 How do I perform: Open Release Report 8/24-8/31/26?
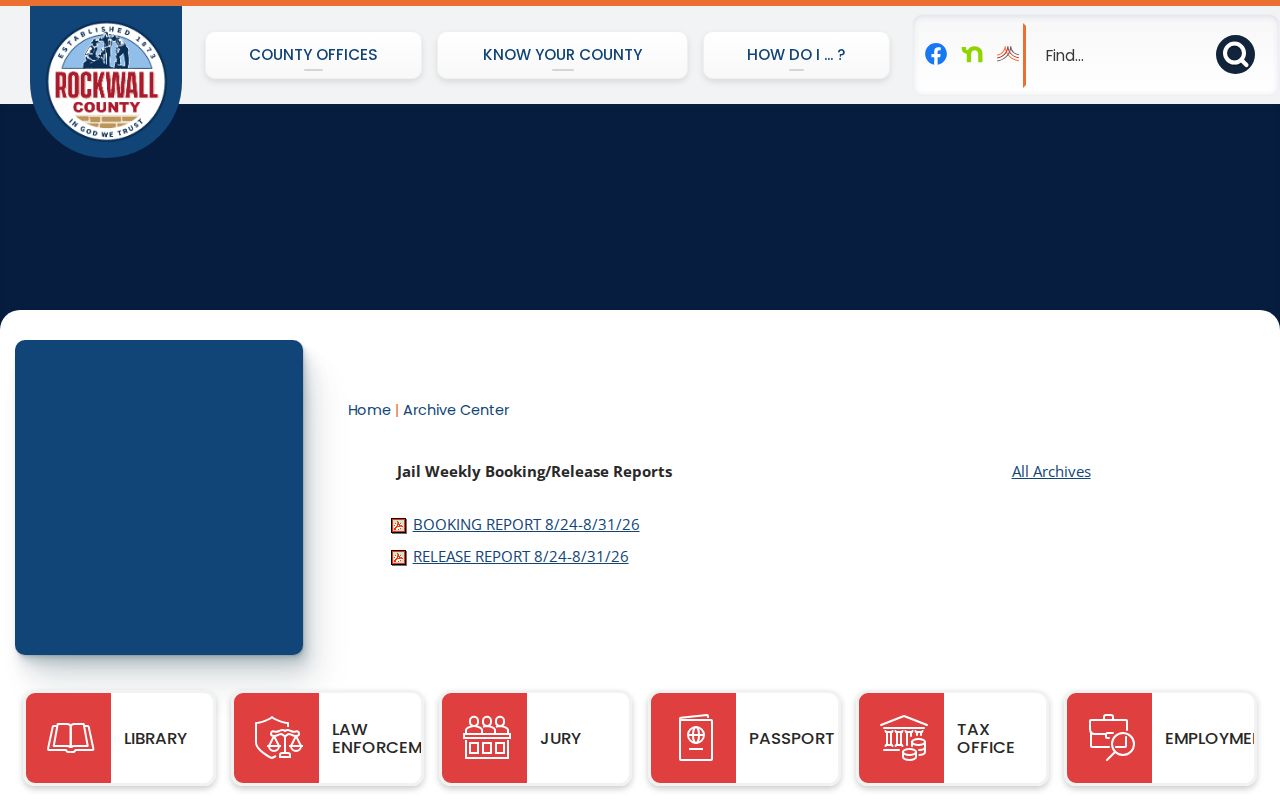(521, 557)
